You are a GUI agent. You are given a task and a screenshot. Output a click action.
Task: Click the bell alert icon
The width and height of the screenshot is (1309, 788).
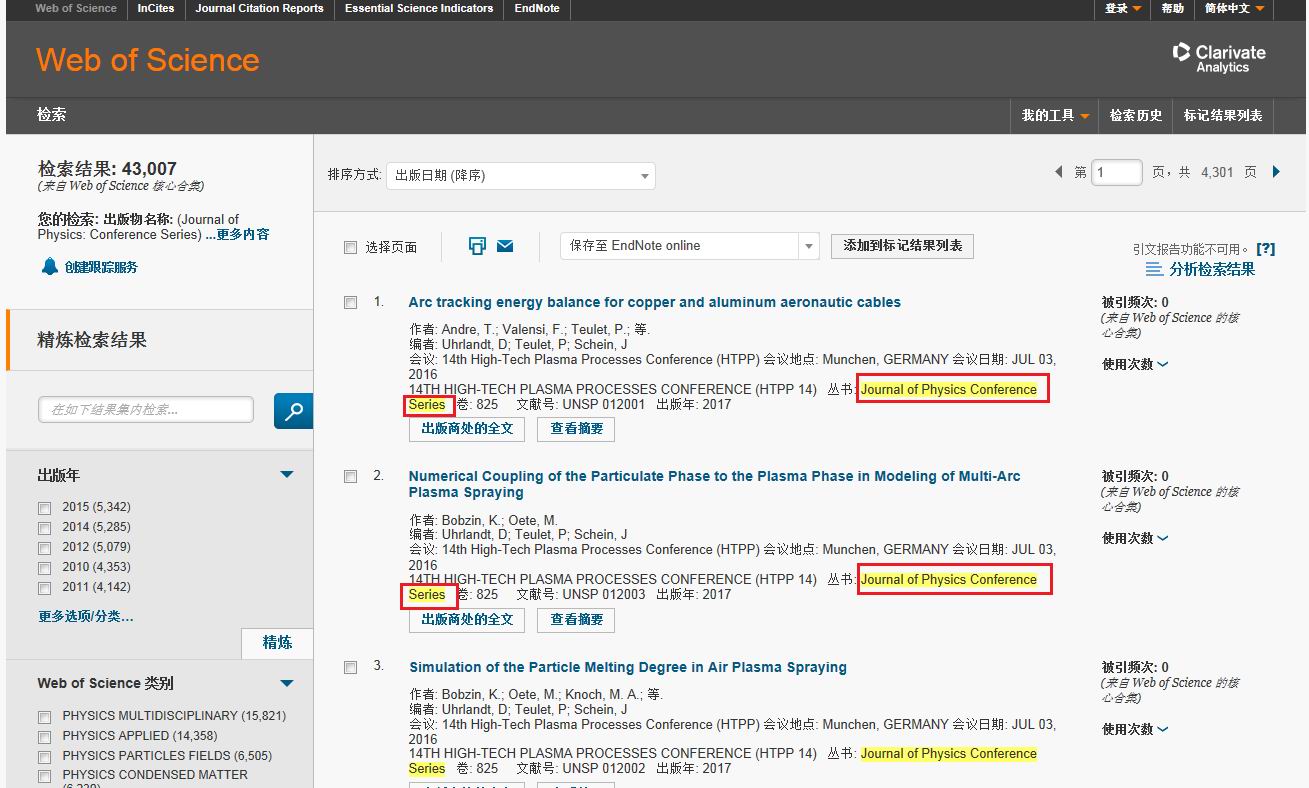click(x=50, y=267)
